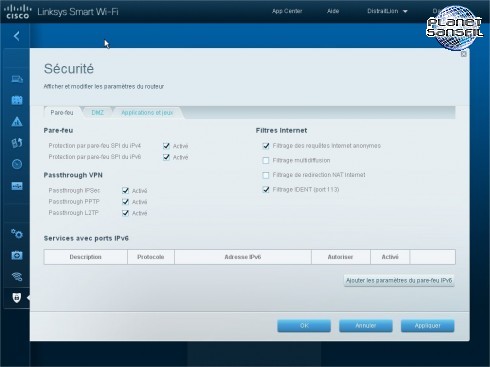Screen dimensions: 490x367
Task: Open the media prioritization arrows icon
Action: click(x=17, y=143)
